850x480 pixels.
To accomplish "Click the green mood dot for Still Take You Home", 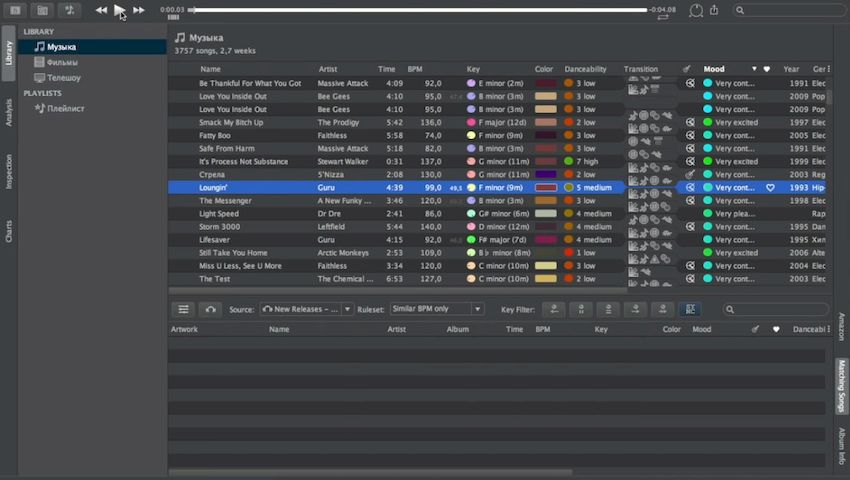I will pyautogui.click(x=707, y=253).
